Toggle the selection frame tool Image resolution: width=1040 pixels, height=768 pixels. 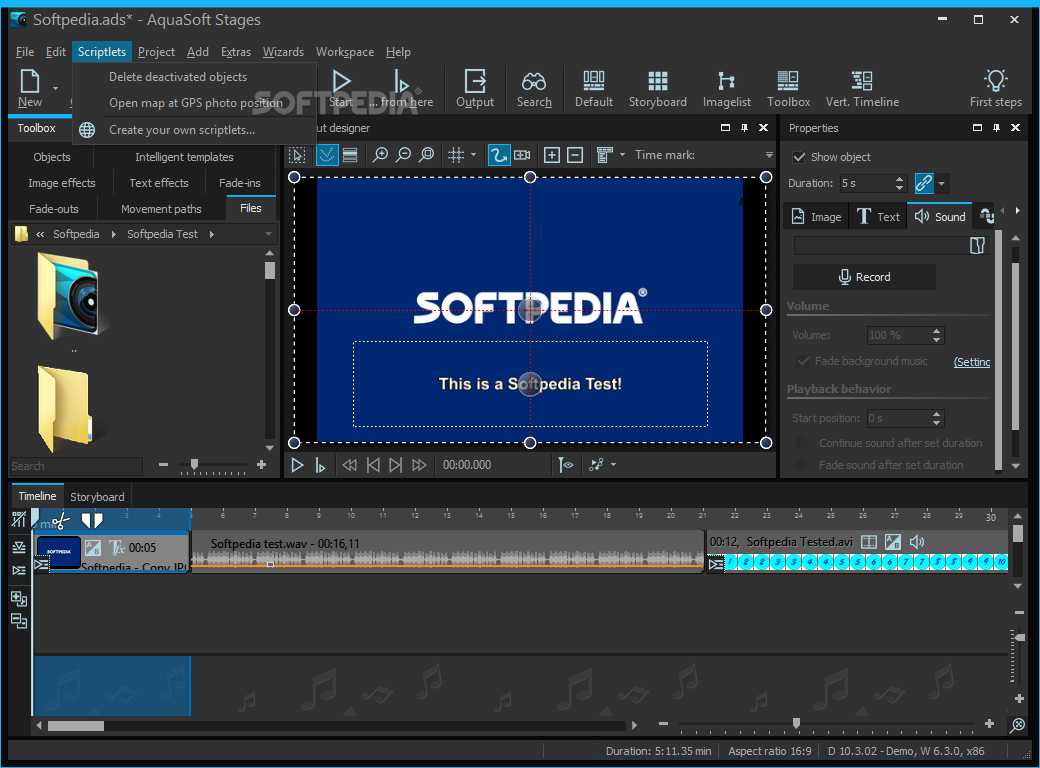tap(297, 155)
